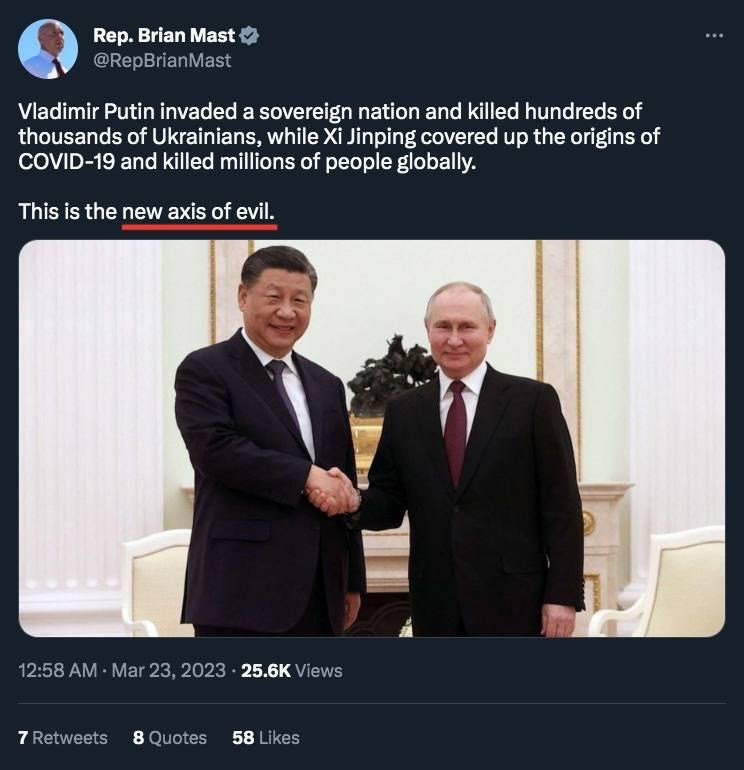The width and height of the screenshot is (744, 770).
Task: Open the 8 Quotes list
Action: point(169,738)
